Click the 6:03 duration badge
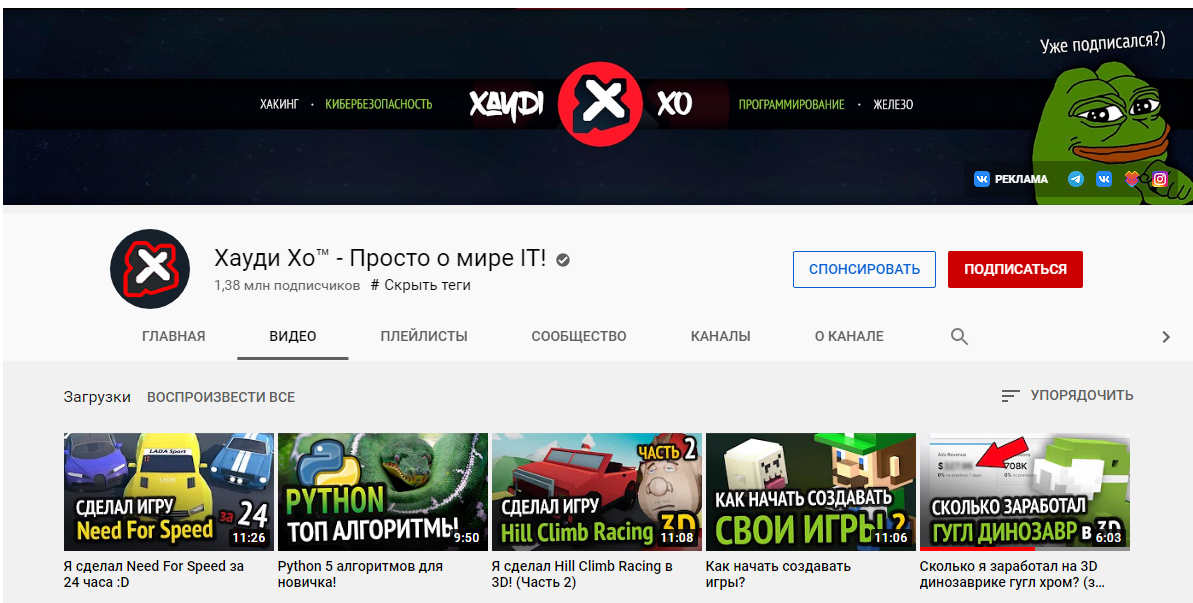The width and height of the screenshot is (1193, 603). (1108, 538)
